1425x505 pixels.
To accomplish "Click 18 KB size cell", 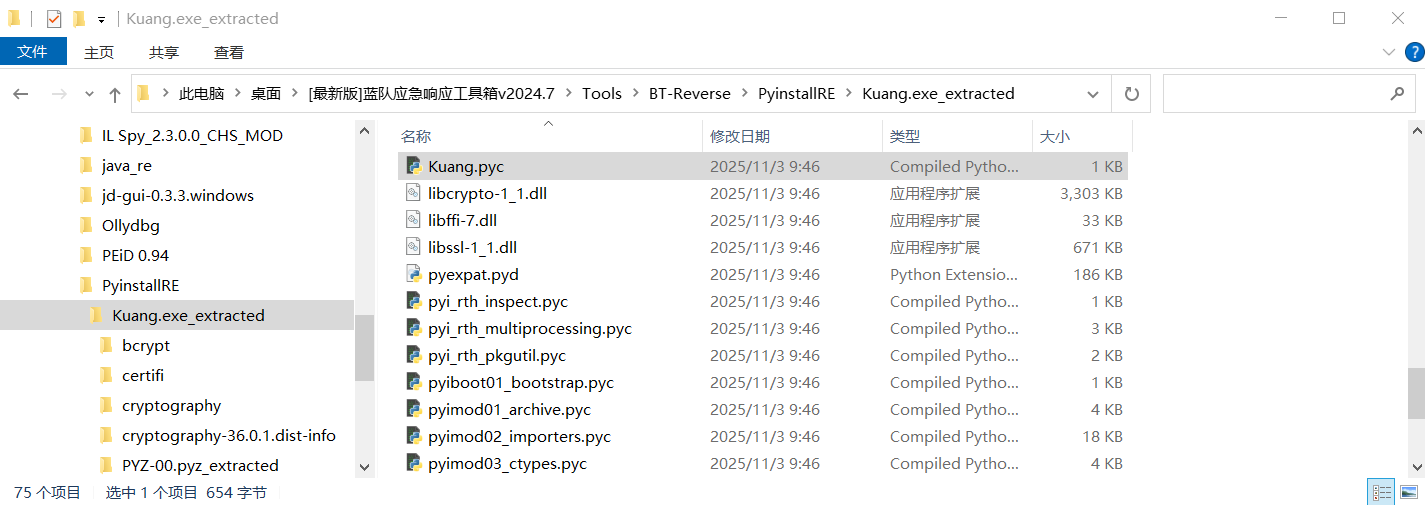I will pos(1103,436).
